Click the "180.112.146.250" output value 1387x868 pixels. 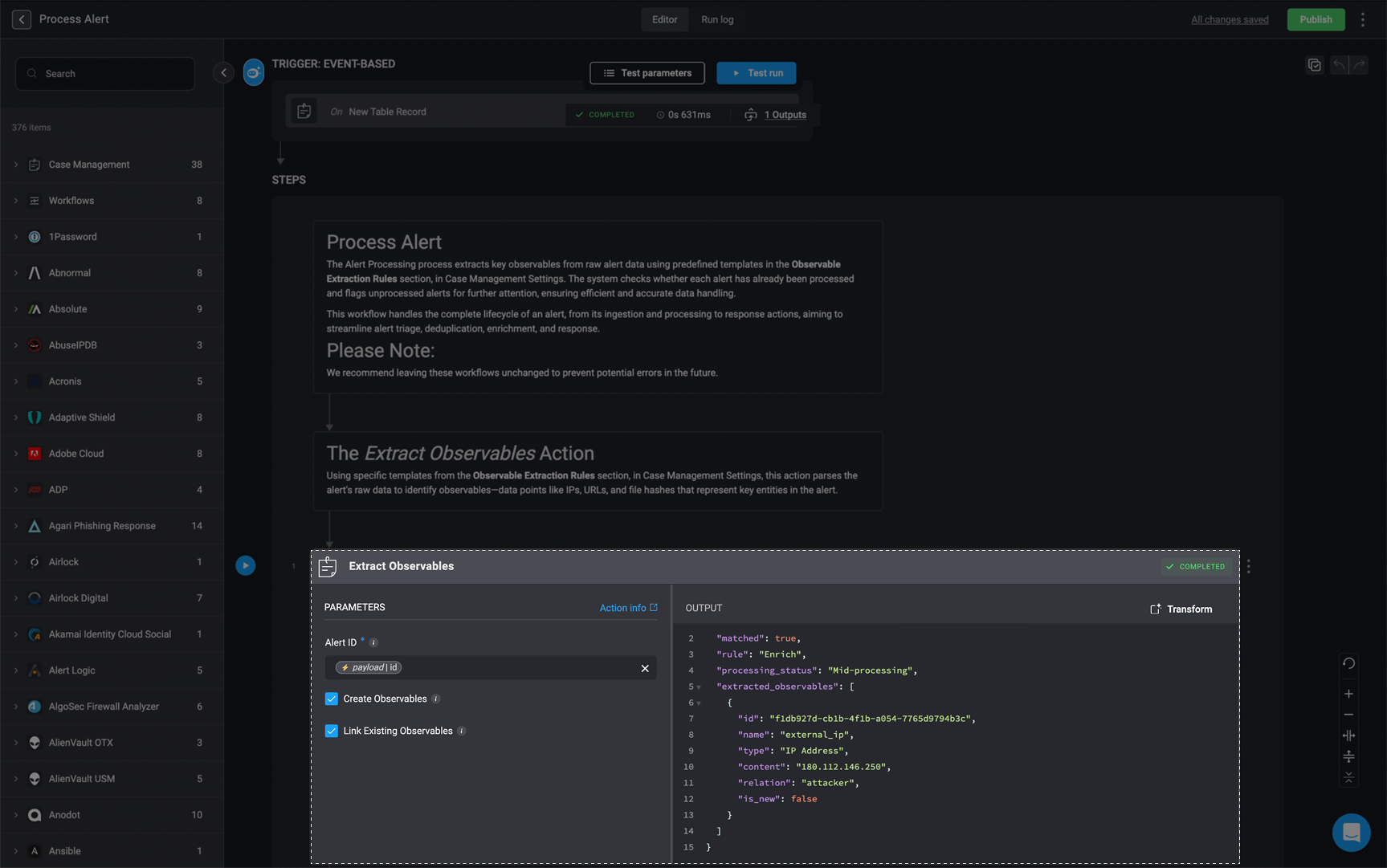(x=841, y=767)
